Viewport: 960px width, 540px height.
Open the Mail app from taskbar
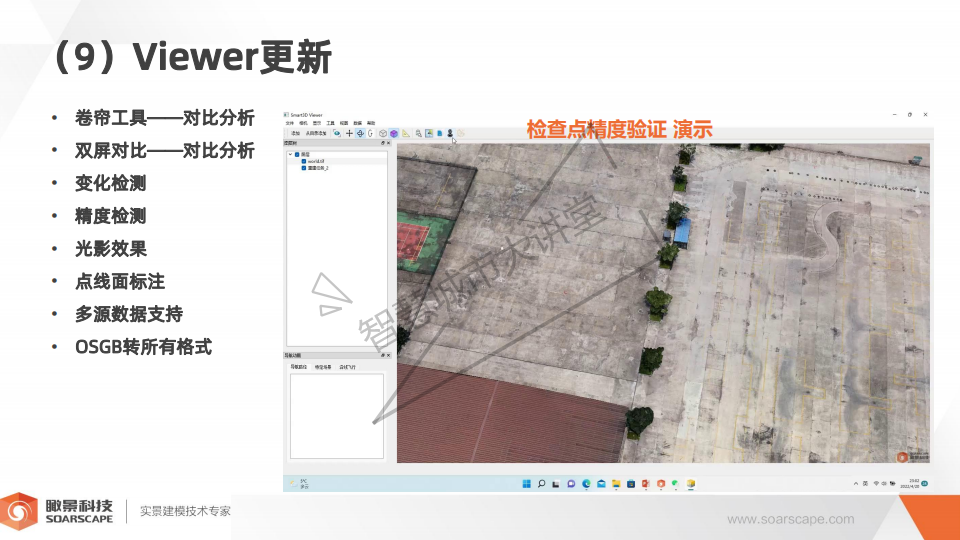point(601,484)
